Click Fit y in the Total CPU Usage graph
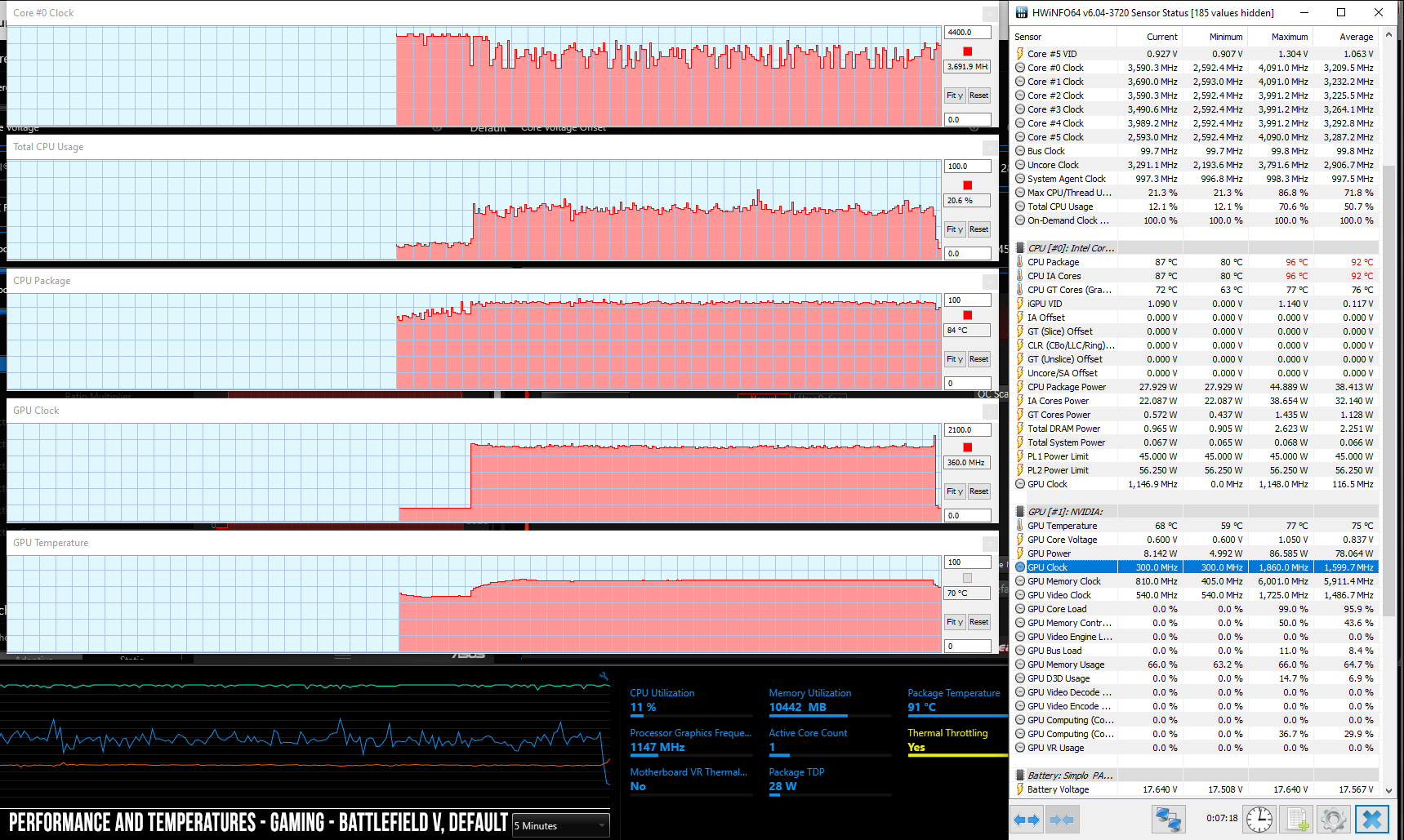Image resolution: width=1404 pixels, height=840 pixels. (x=955, y=229)
